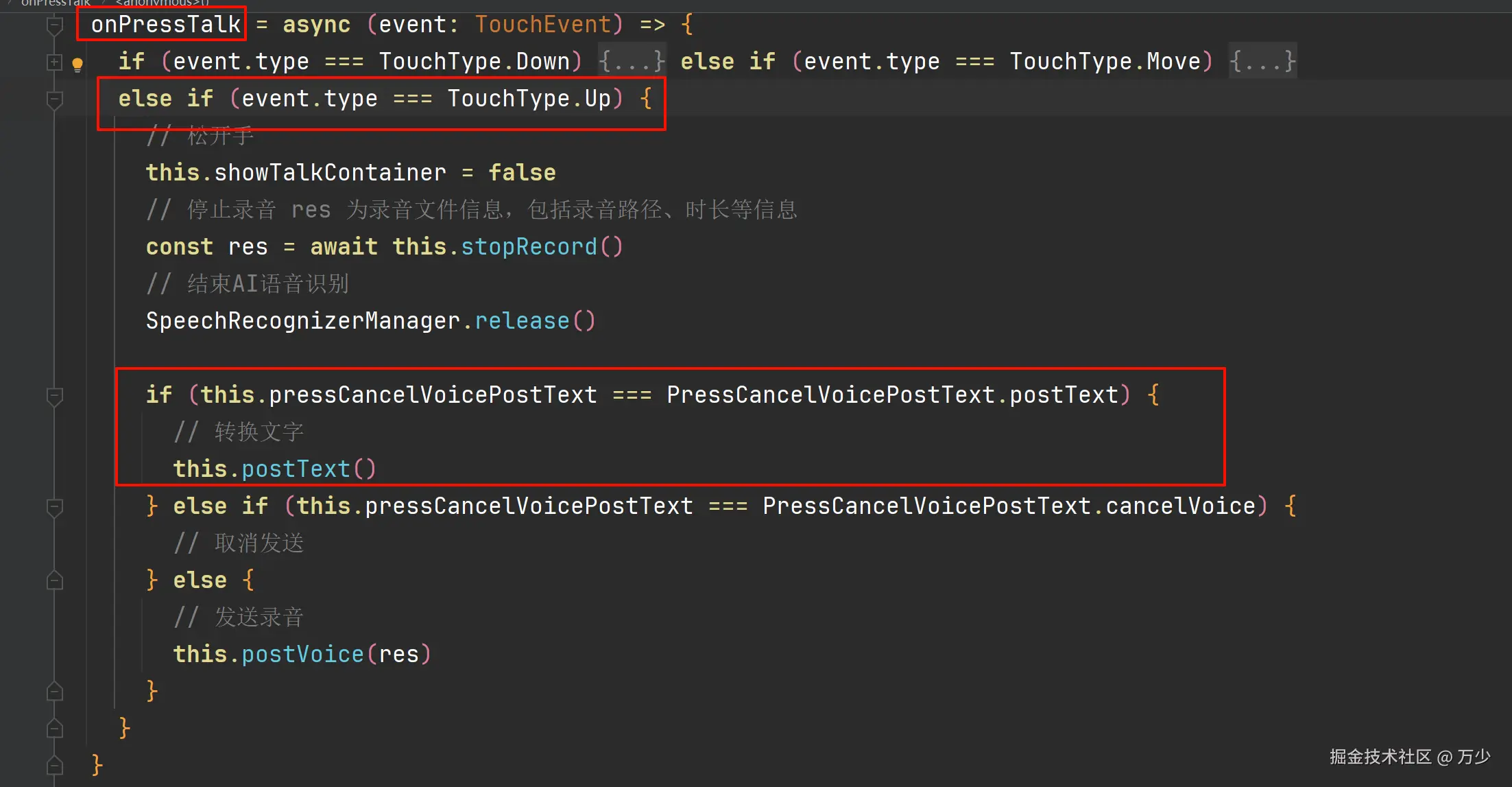Collapse the TouchType.Up branch fold marker
Image resolution: width=1512 pixels, height=787 pixels.
(55, 99)
